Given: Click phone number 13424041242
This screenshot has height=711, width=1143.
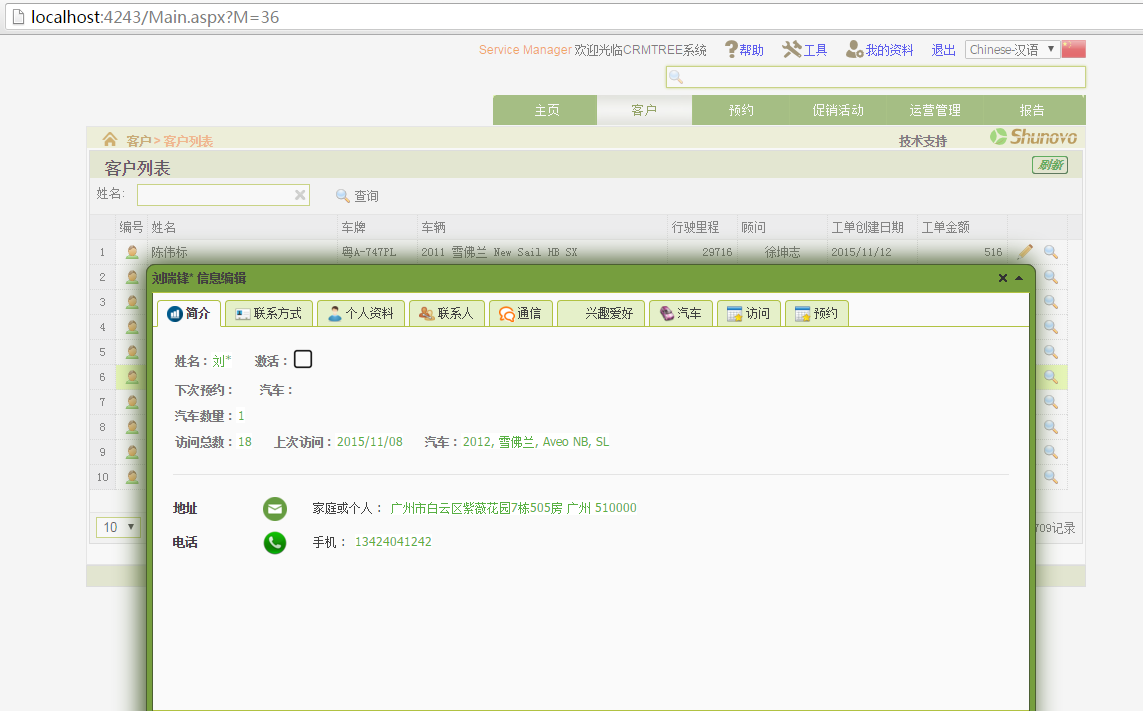Looking at the screenshot, I should (x=393, y=542).
